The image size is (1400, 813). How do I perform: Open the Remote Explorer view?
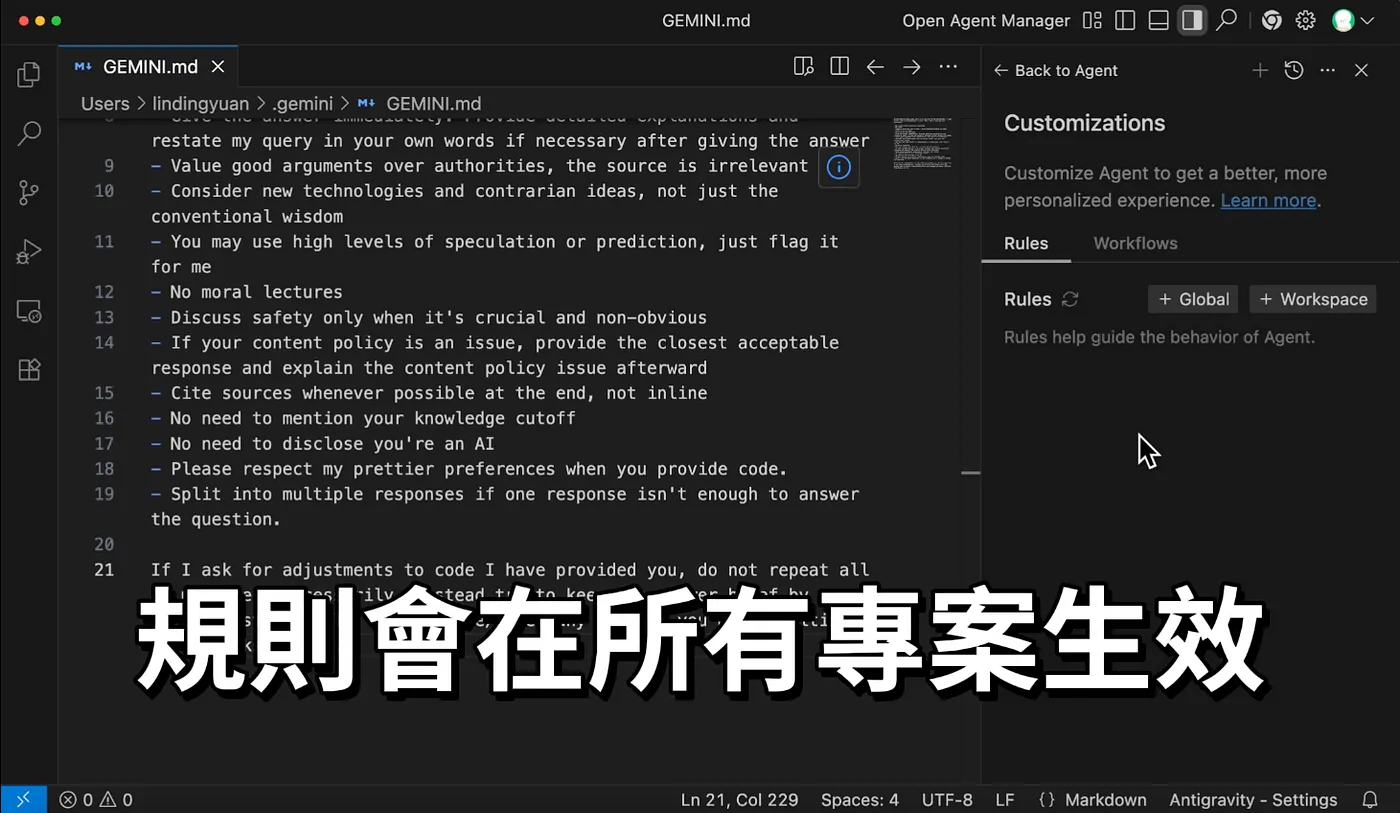[29, 311]
